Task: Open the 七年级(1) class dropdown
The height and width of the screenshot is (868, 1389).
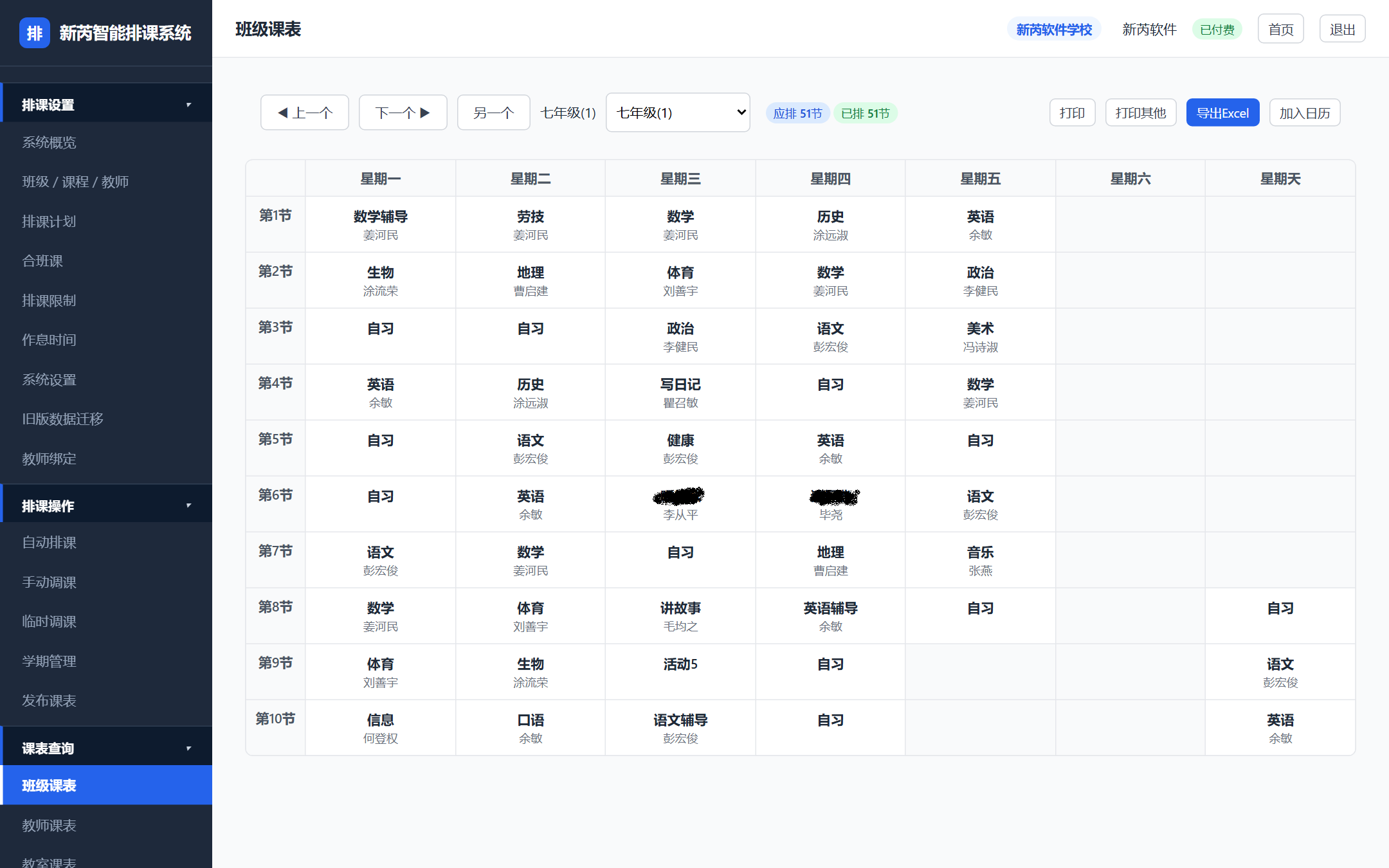Action: (678, 113)
